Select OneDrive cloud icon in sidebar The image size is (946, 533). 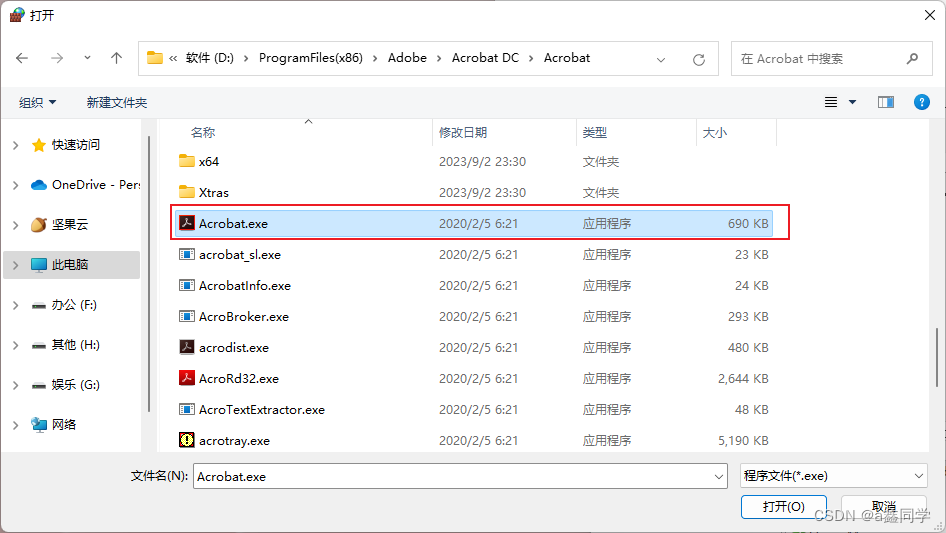pos(39,185)
